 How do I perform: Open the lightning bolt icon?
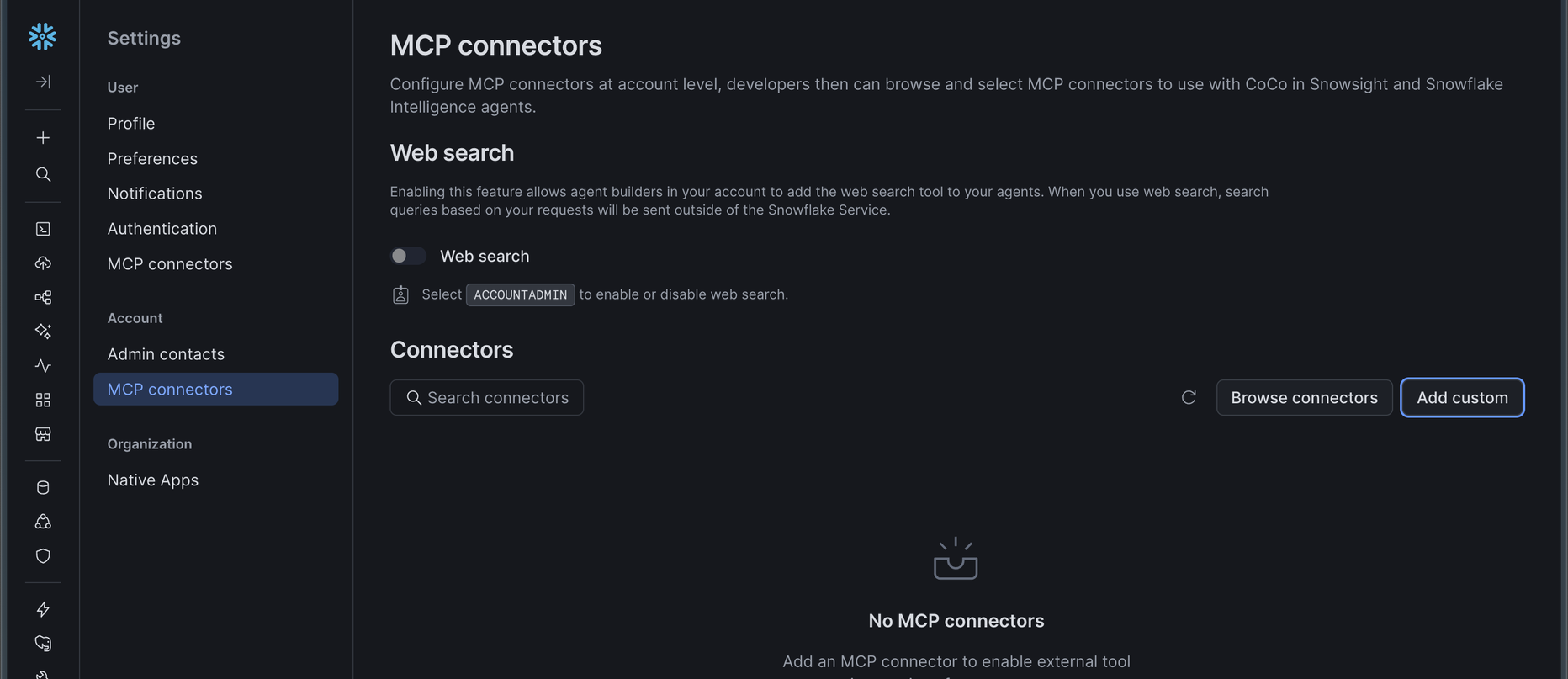pyautogui.click(x=43, y=609)
